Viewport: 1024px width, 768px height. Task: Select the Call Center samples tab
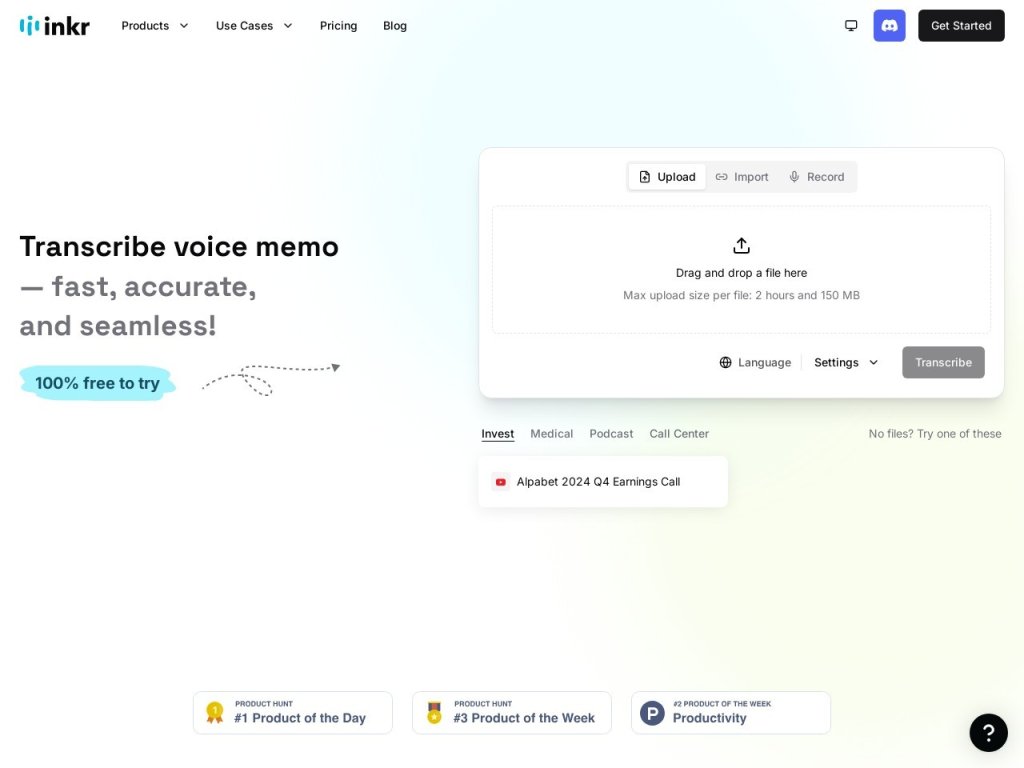tap(679, 434)
